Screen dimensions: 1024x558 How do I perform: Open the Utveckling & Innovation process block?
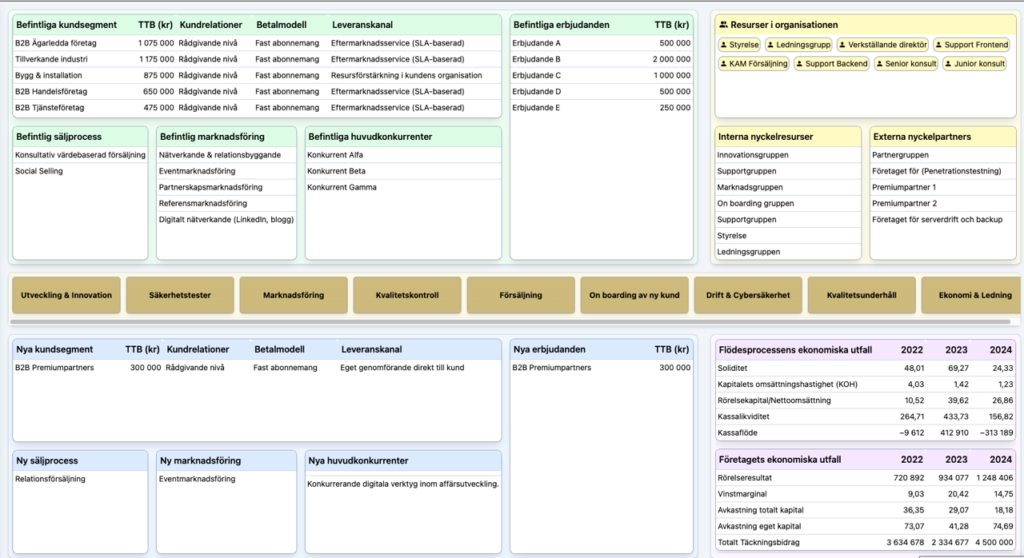point(66,296)
